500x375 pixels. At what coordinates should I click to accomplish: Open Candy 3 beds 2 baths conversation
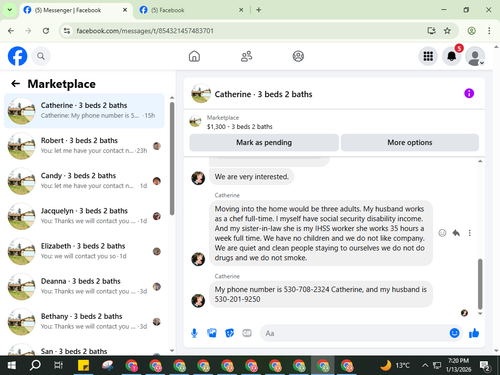pyautogui.click(x=84, y=181)
